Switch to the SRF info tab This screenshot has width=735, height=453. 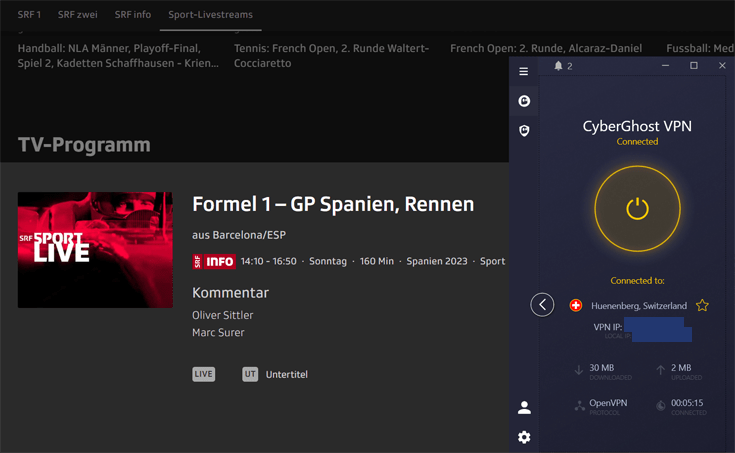pos(133,15)
